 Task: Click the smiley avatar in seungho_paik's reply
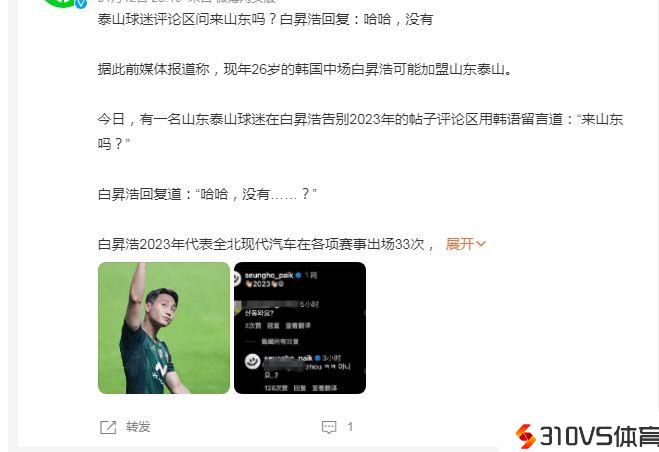point(253,362)
